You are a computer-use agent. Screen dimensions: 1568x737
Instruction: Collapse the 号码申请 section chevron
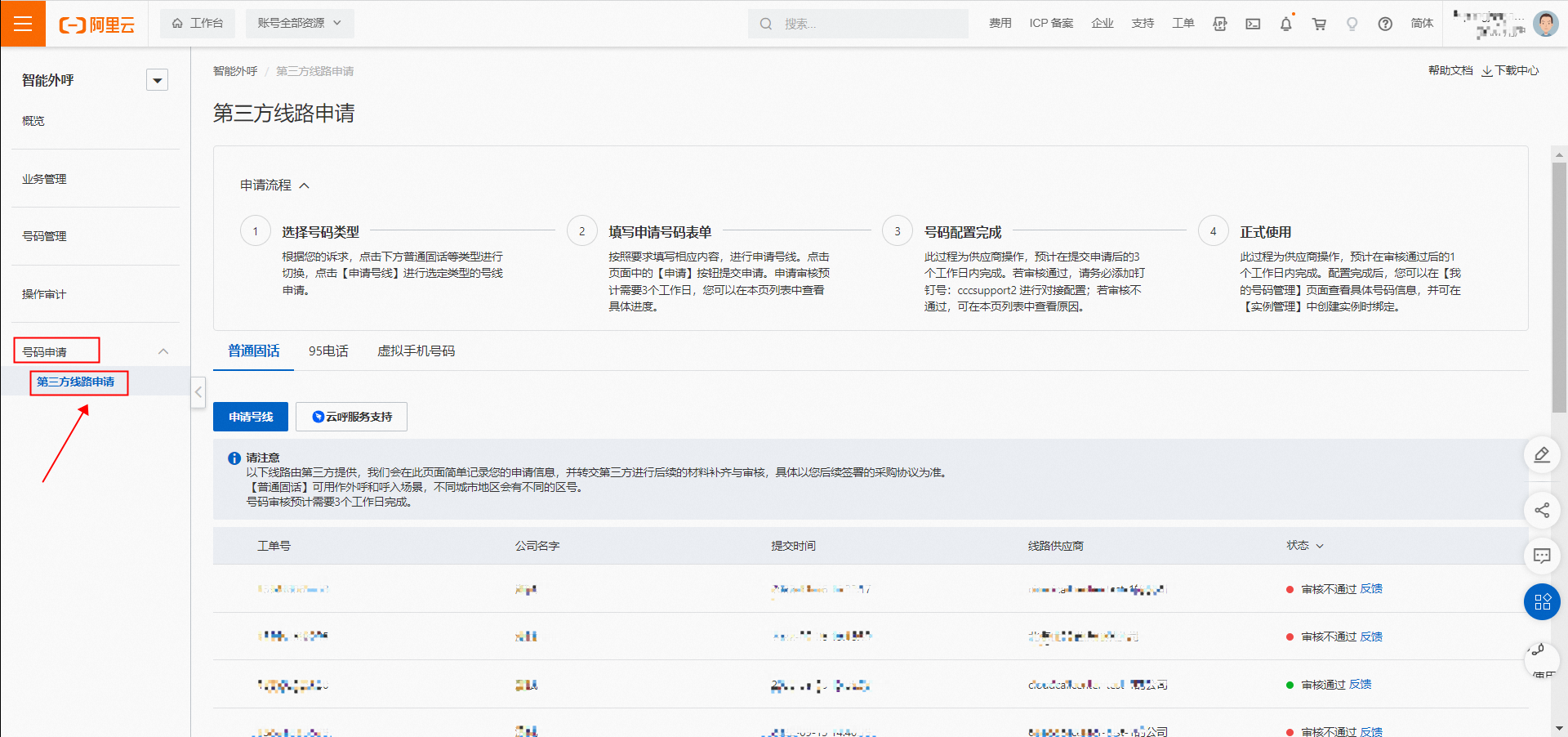click(x=163, y=351)
